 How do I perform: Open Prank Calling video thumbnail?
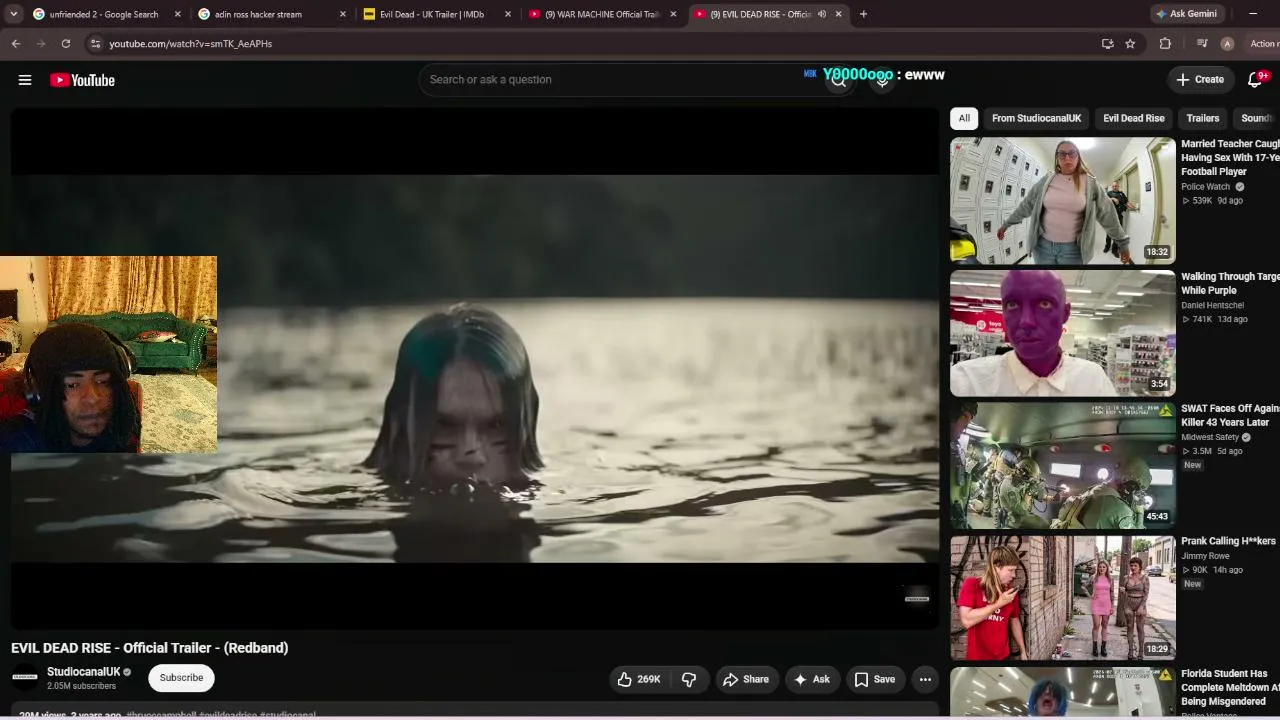point(1063,597)
